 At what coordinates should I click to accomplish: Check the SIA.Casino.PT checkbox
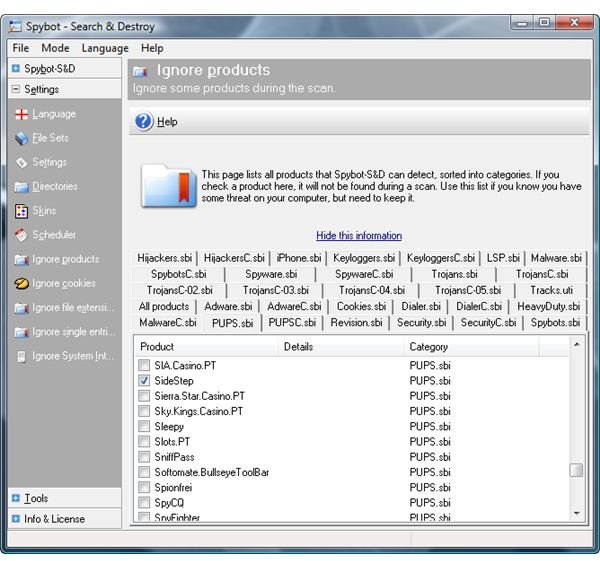(x=144, y=365)
